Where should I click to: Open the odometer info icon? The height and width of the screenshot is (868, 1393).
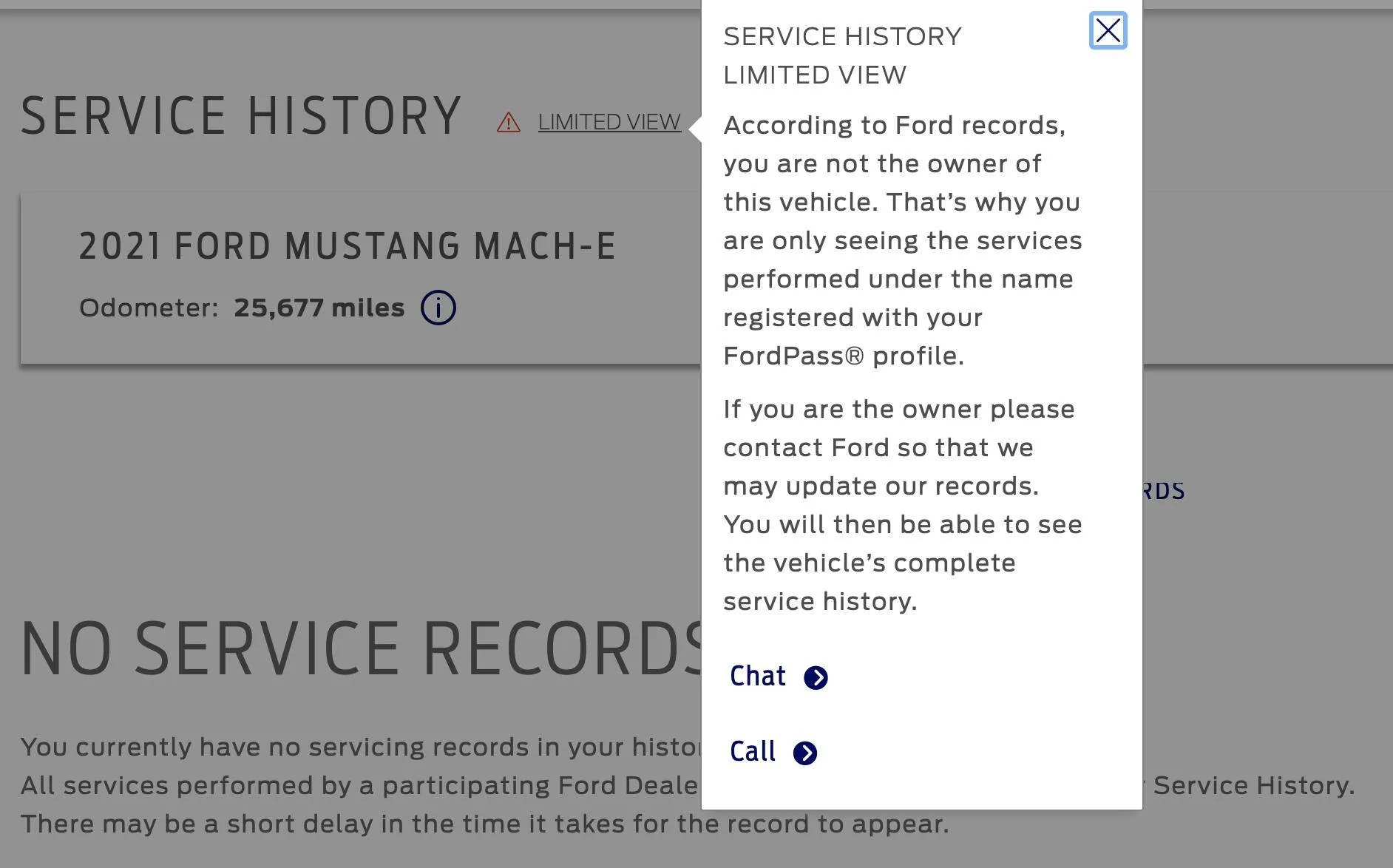click(438, 308)
